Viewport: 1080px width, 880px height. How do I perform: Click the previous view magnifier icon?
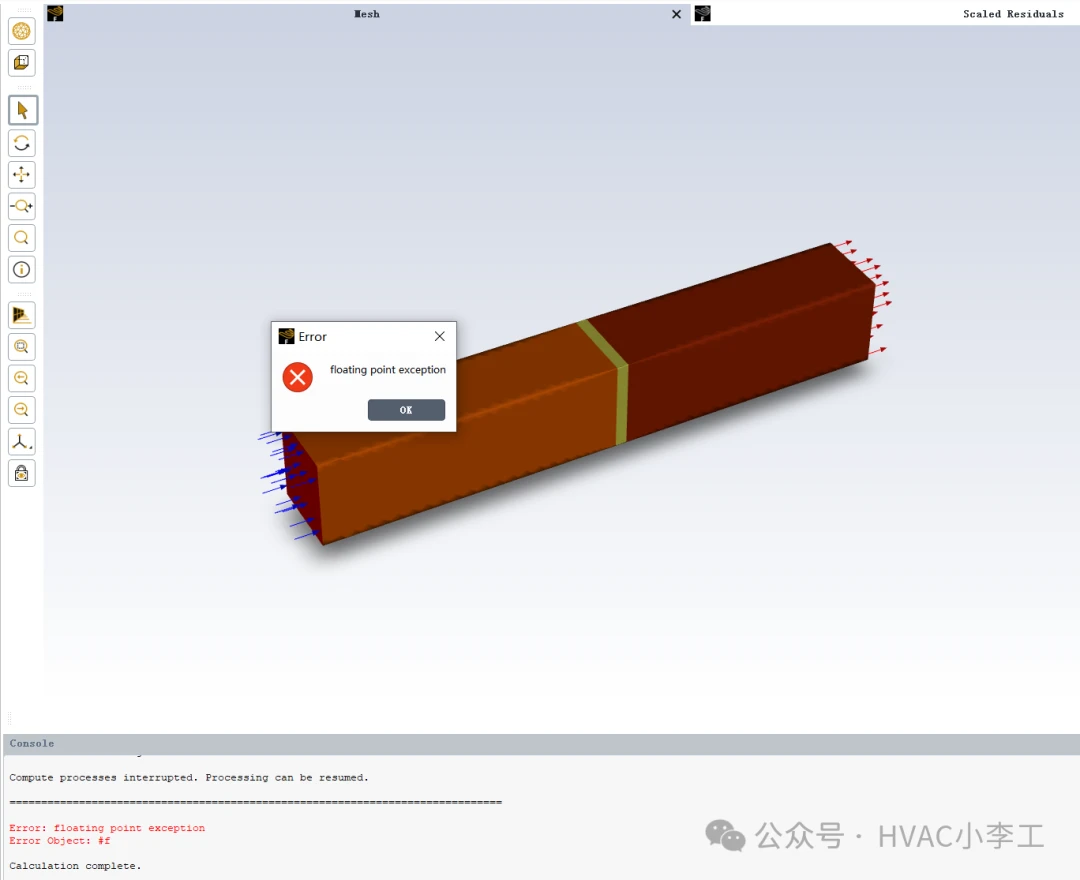coord(22,378)
